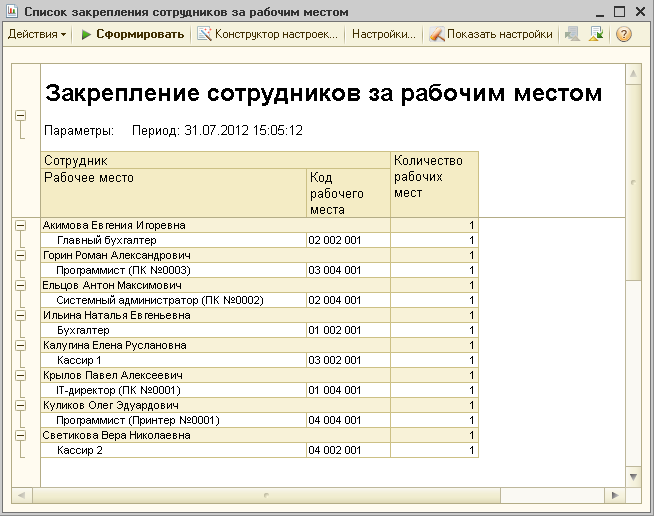Image resolution: width=654 pixels, height=516 pixels.
Task: Select the cell with code 03 004 001
Action: pyautogui.click(x=348, y=270)
